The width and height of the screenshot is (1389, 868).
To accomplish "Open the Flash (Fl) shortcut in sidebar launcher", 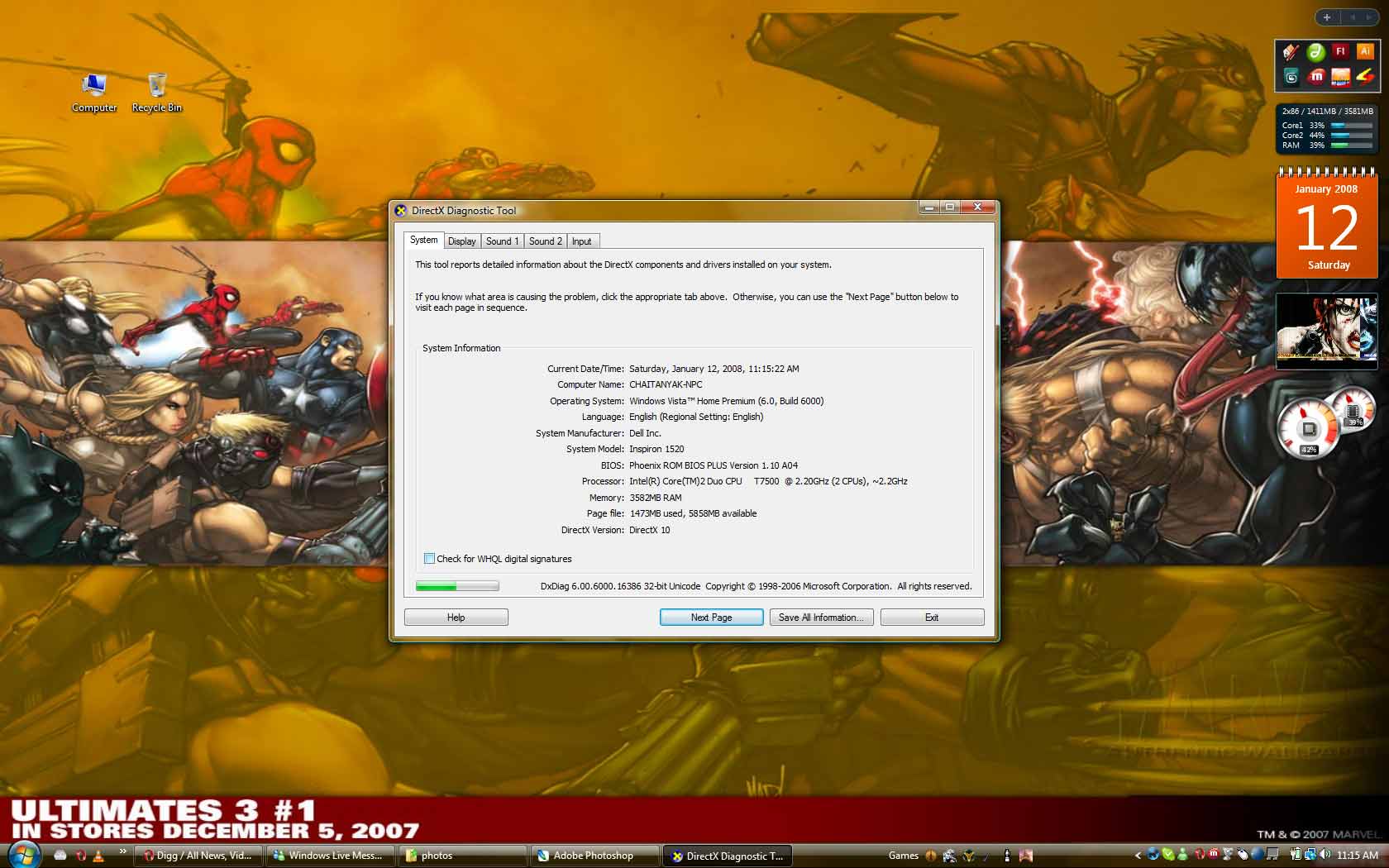I will 1340,51.
